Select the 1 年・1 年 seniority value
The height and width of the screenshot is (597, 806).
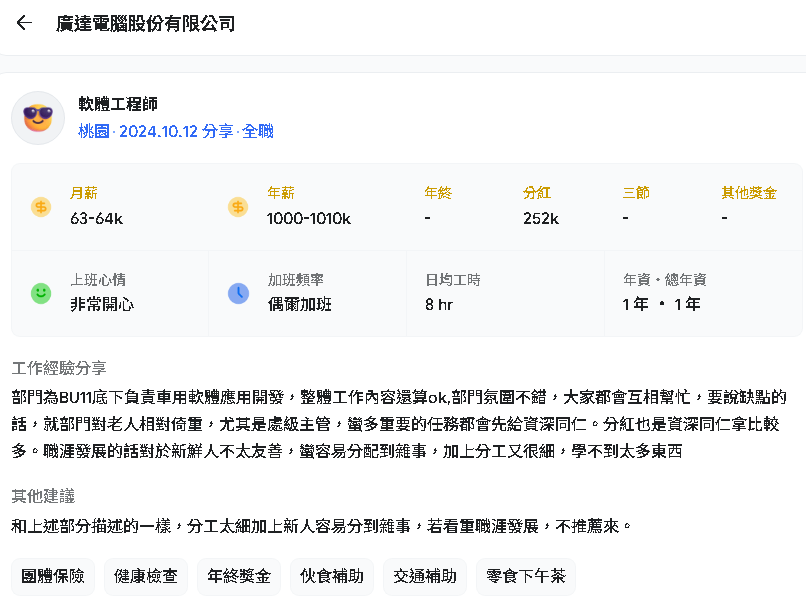661,304
